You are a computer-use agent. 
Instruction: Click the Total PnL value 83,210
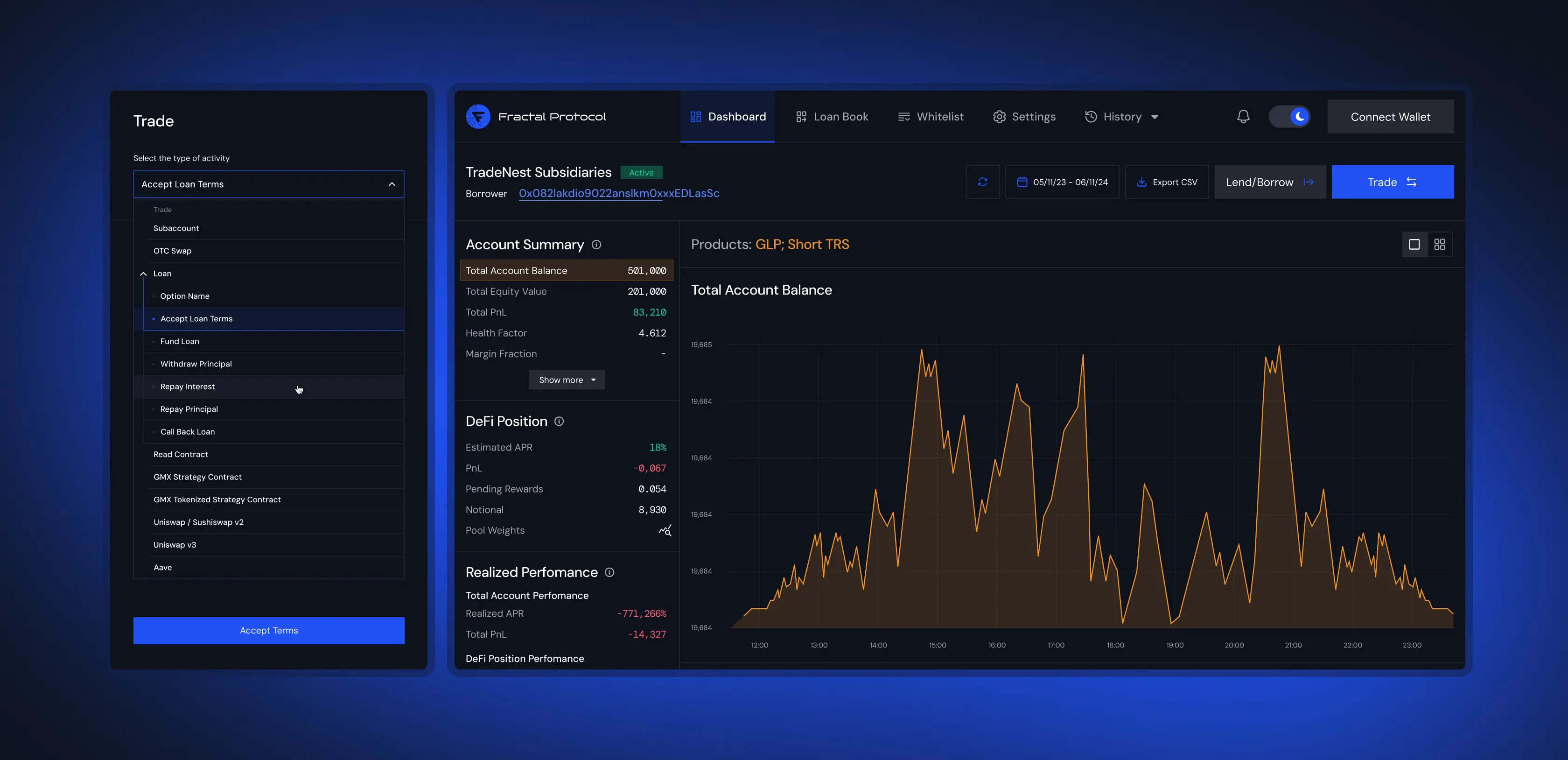(650, 312)
